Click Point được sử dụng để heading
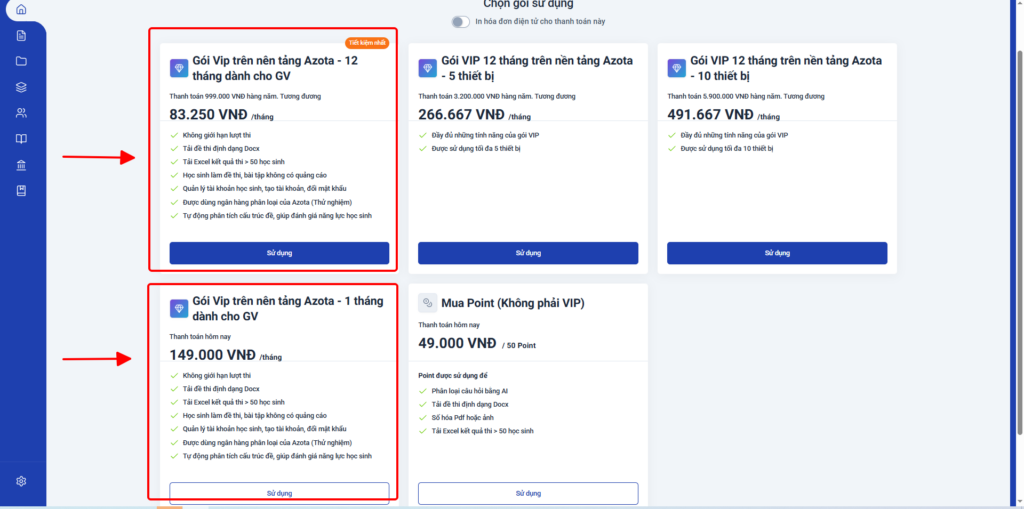The height and width of the screenshot is (509, 1024). 453,375
